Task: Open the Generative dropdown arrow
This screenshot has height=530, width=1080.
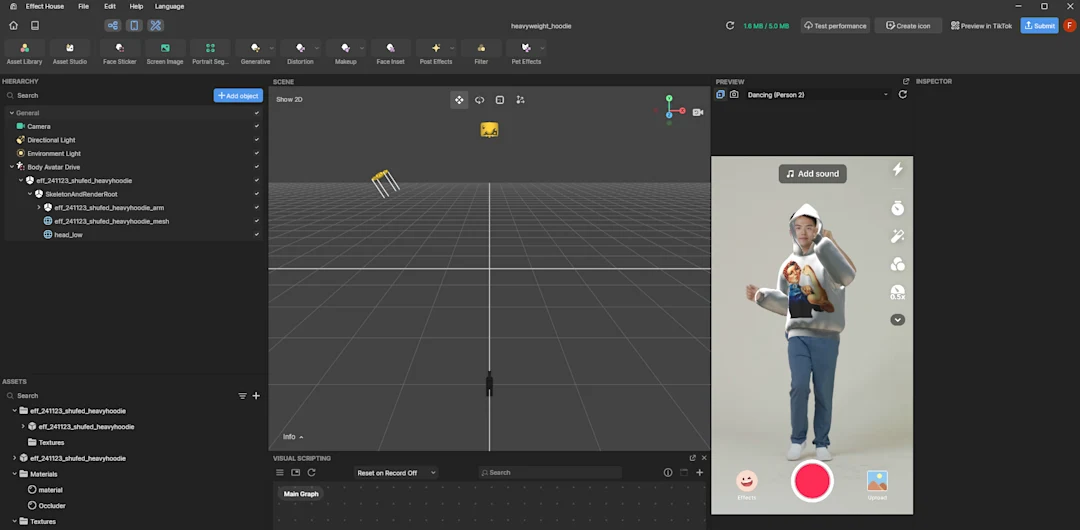Action: tap(272, 48)
